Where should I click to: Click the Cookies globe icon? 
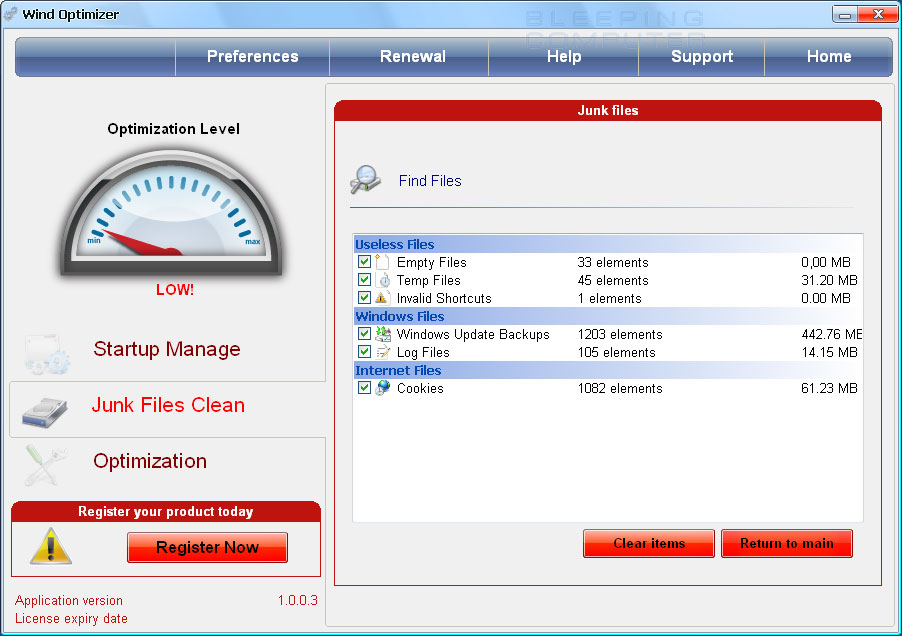point(382,388)
